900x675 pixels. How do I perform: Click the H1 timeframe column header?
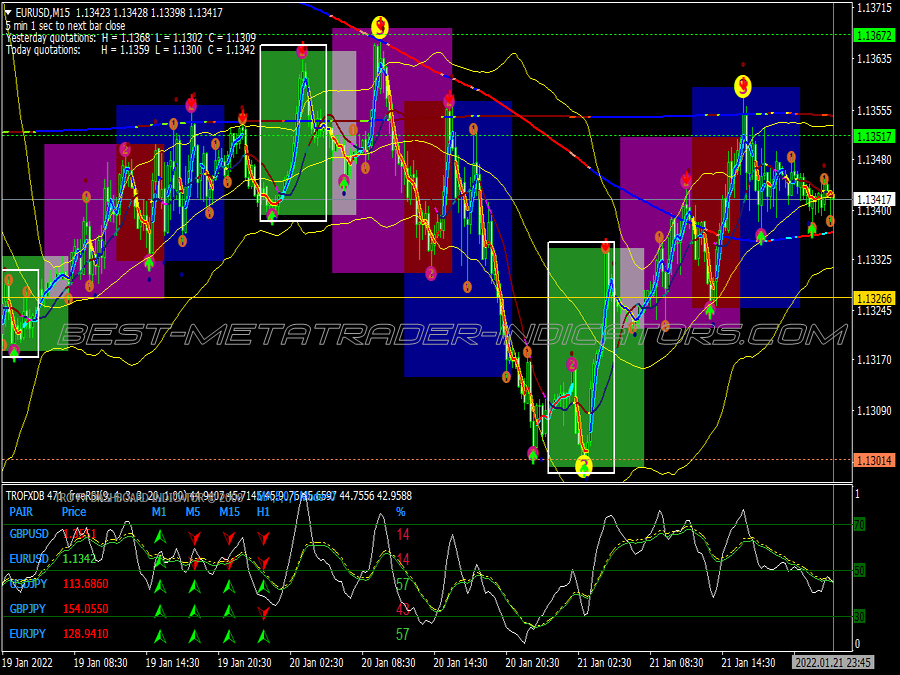pos(263,511)
